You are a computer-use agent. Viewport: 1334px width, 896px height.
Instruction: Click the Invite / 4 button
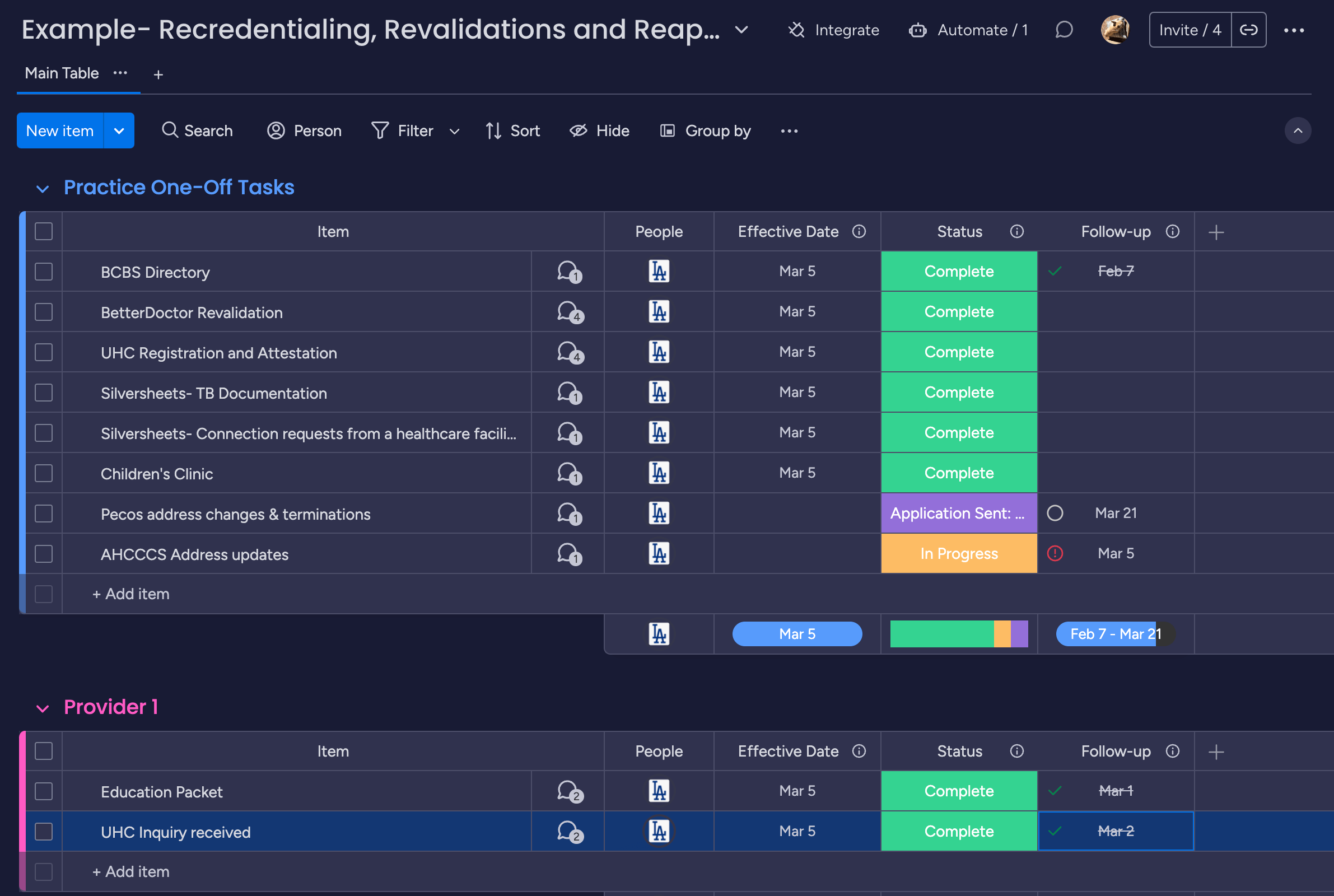[x=1190, y=30]
